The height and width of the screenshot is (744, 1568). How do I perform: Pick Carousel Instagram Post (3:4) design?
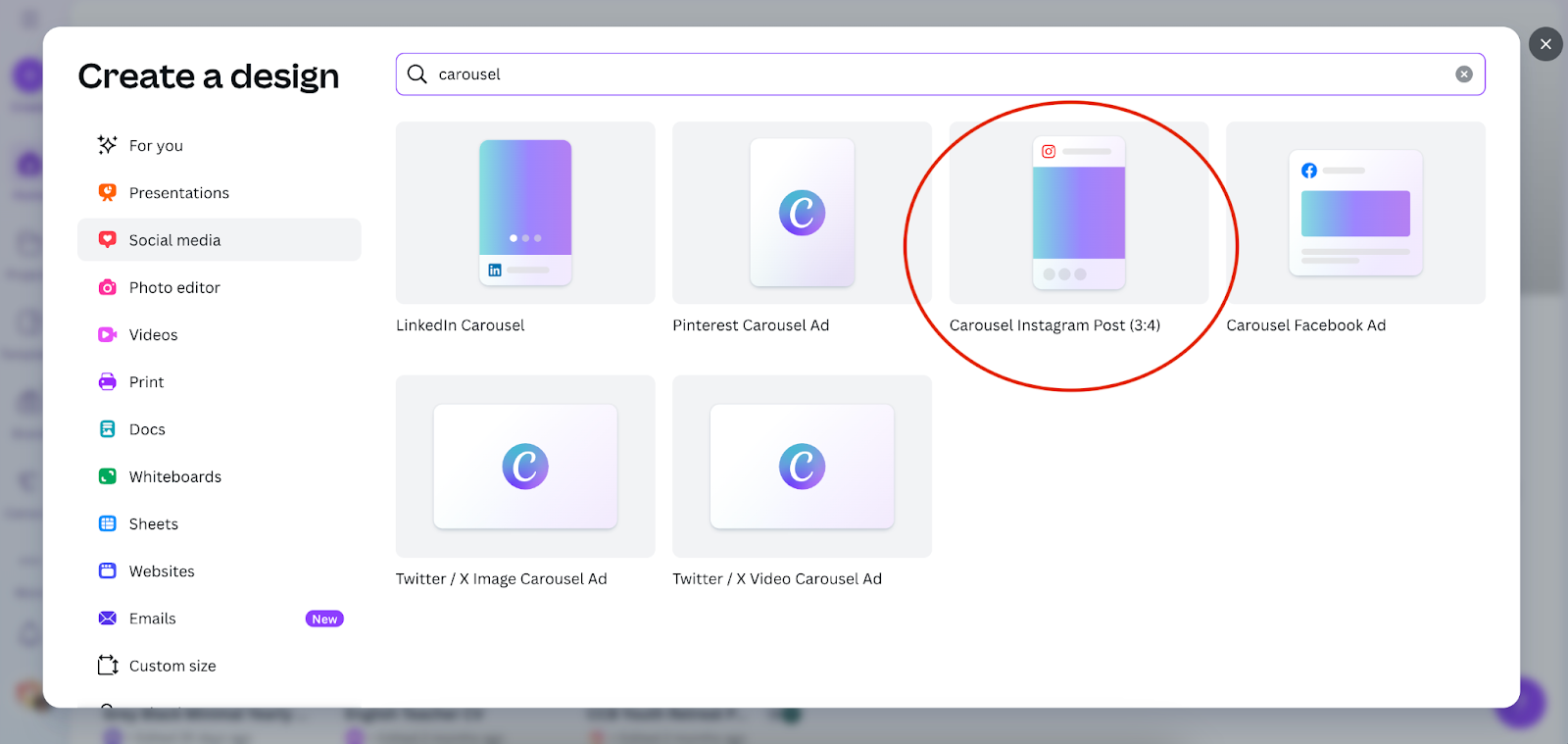point(1078,213)
